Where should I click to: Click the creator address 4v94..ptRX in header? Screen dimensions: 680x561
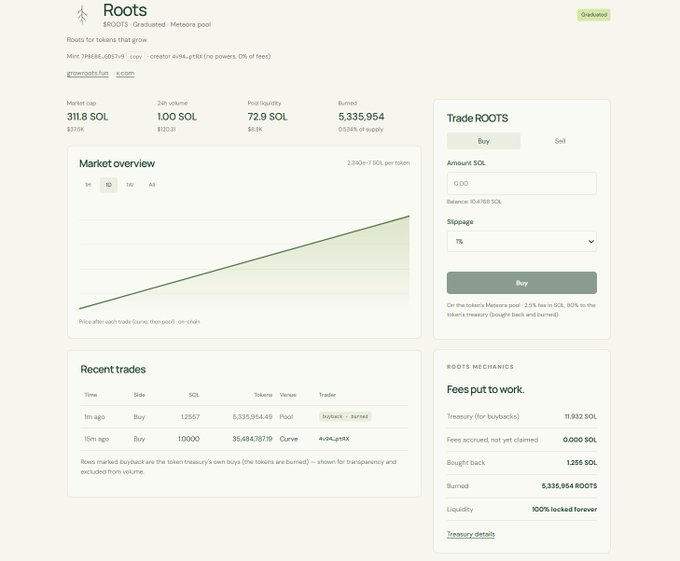pos(187,56)
